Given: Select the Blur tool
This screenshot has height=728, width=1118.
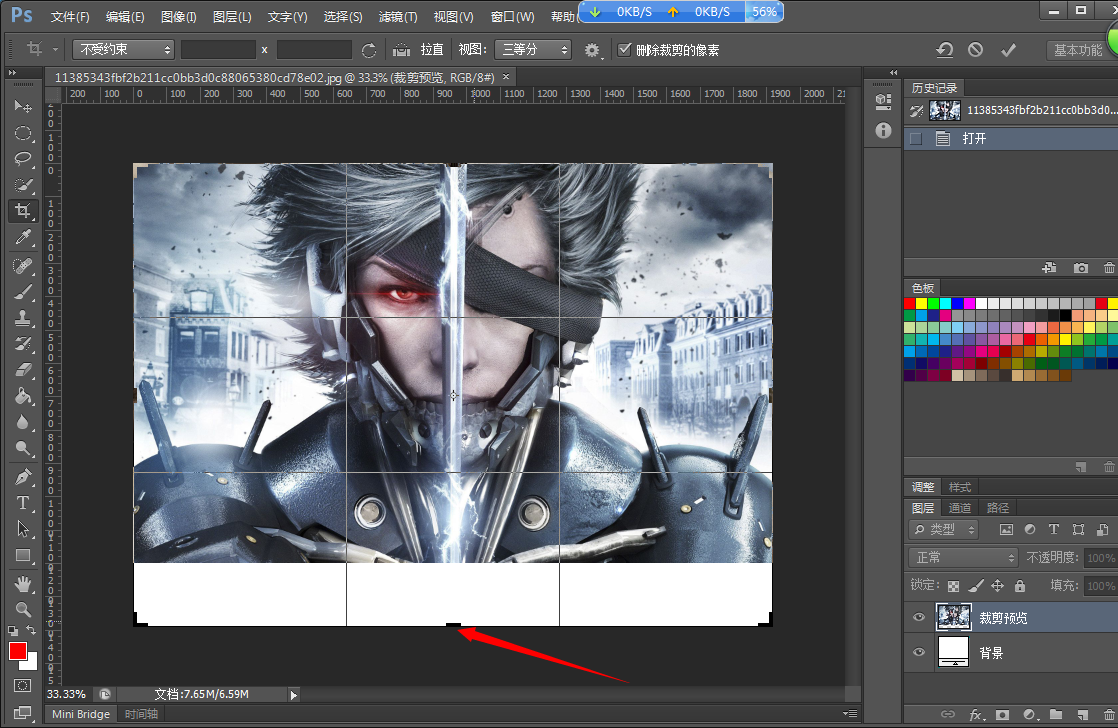Looking at the screenshot, I should [23, 422].
